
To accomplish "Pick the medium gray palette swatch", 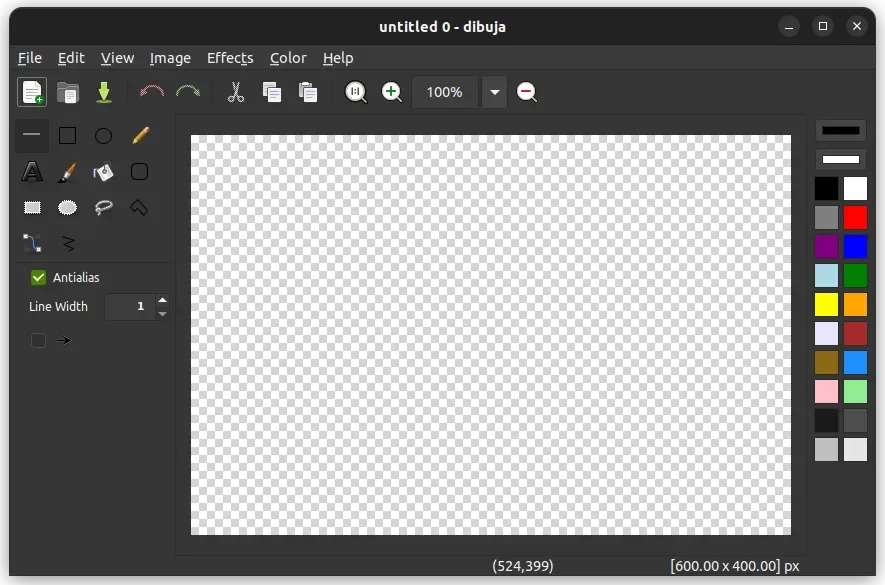I will point(826,217).
